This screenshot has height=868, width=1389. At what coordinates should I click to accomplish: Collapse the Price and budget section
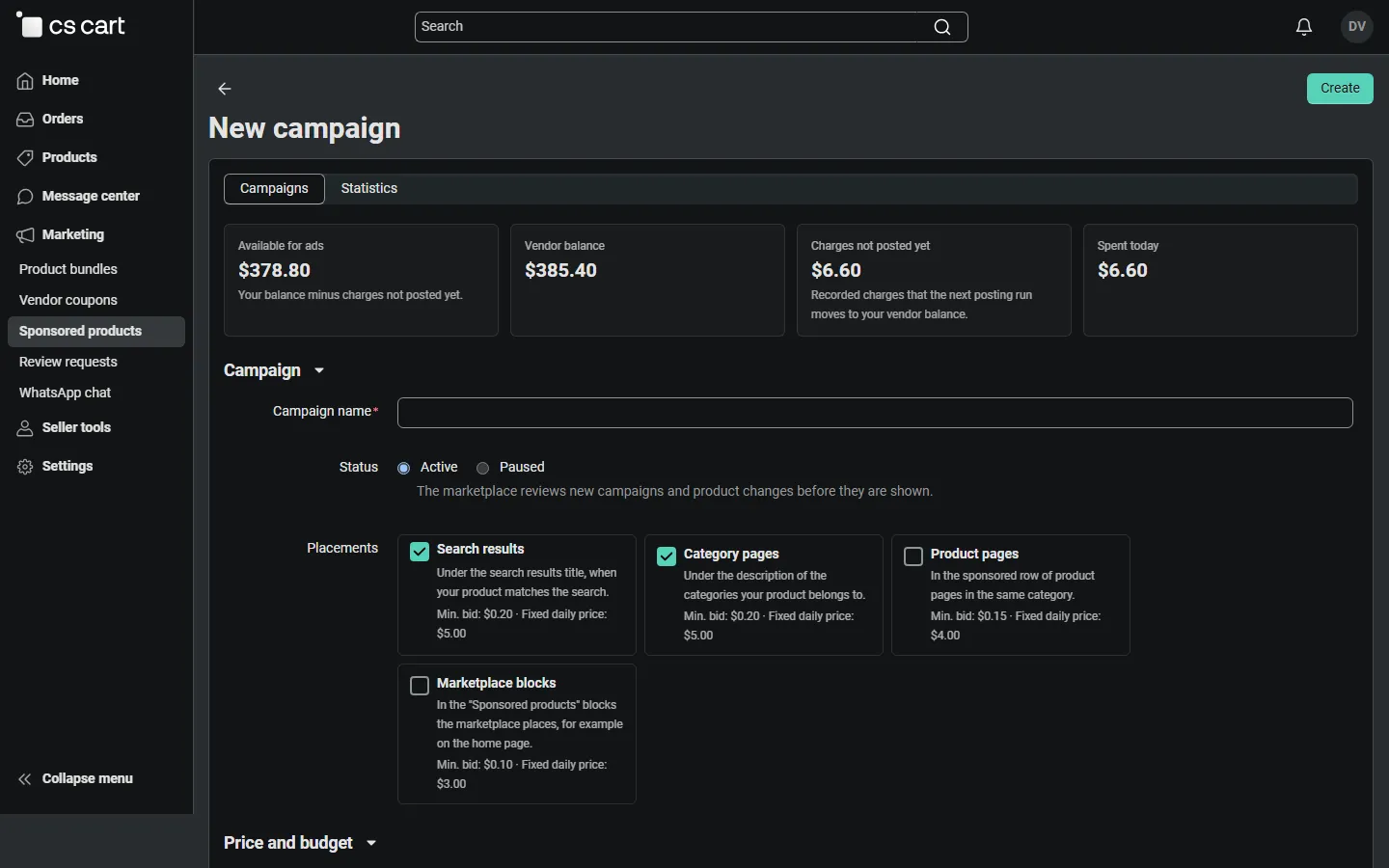coord(301,843)
